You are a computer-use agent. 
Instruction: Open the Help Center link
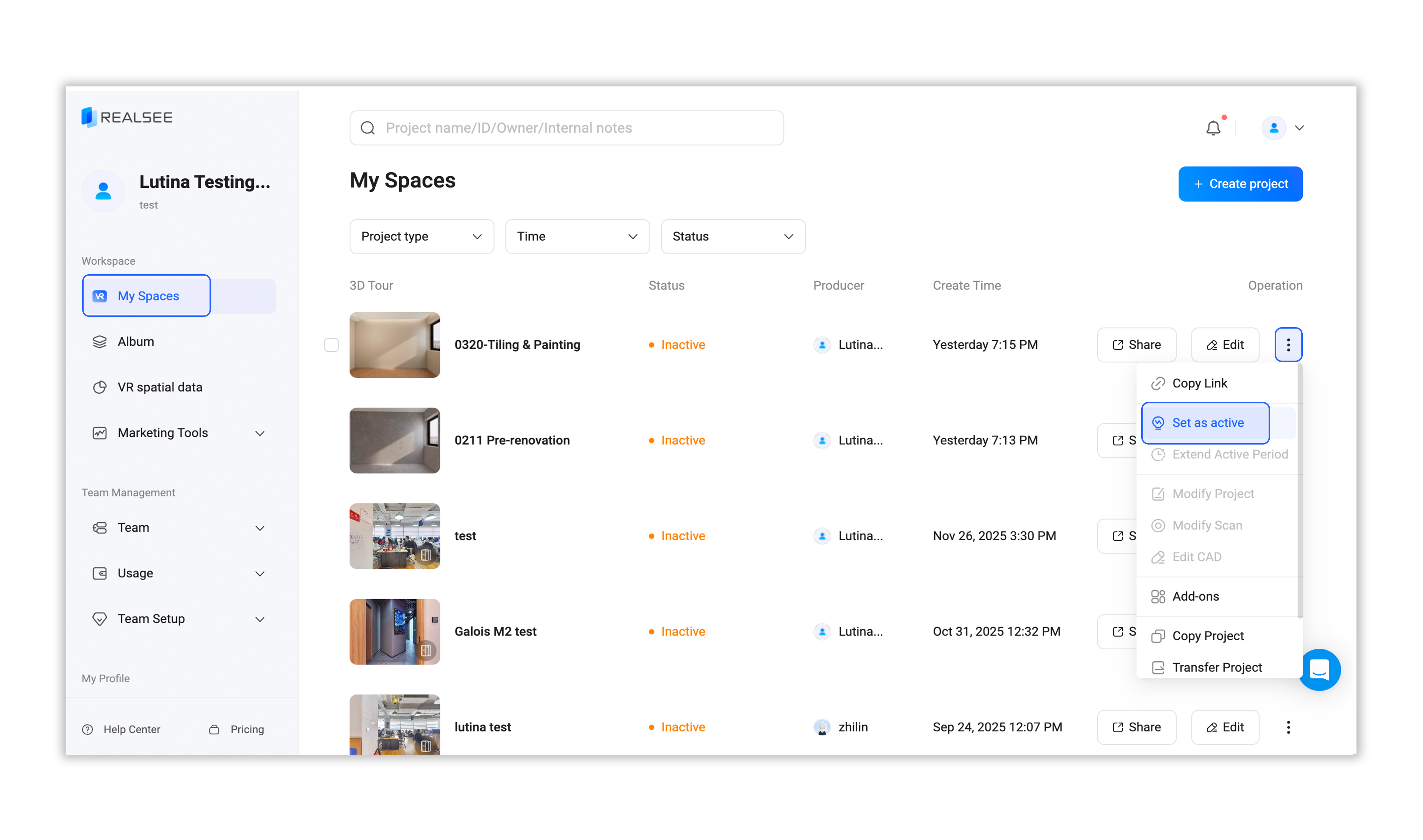[131, 730]
